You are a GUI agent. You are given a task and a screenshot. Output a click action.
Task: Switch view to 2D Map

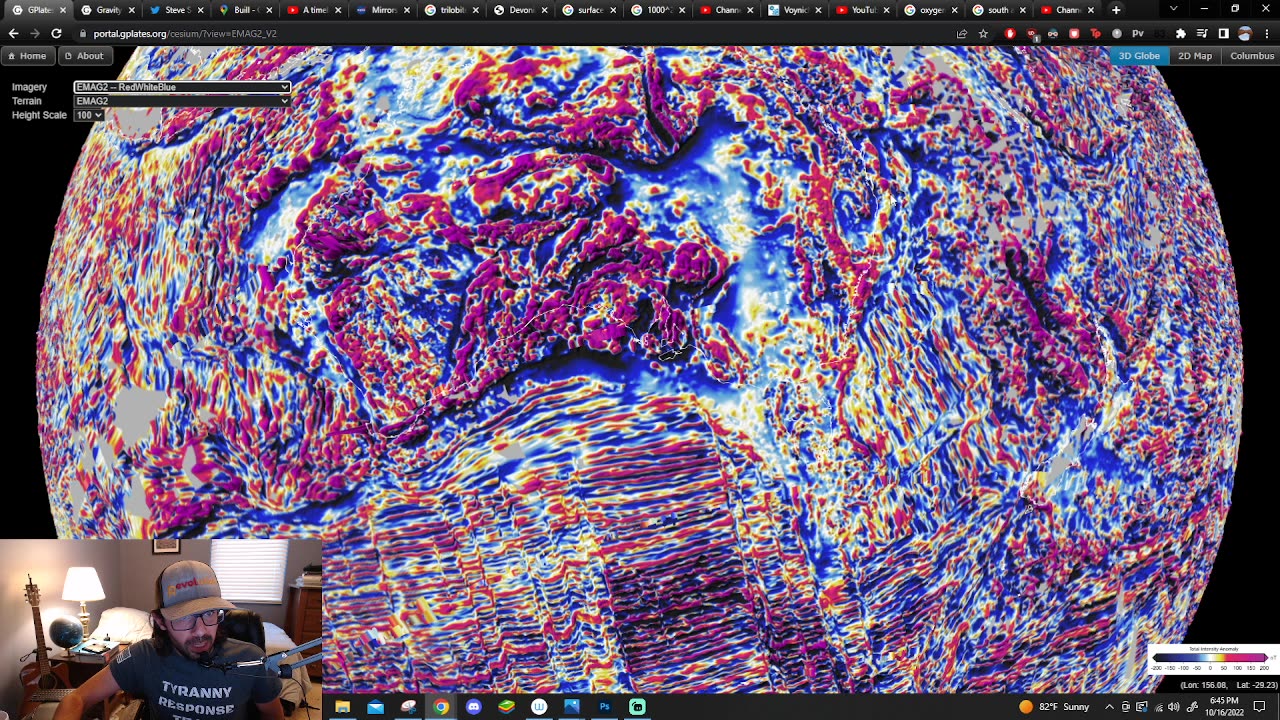click(x=1195, y=56)
